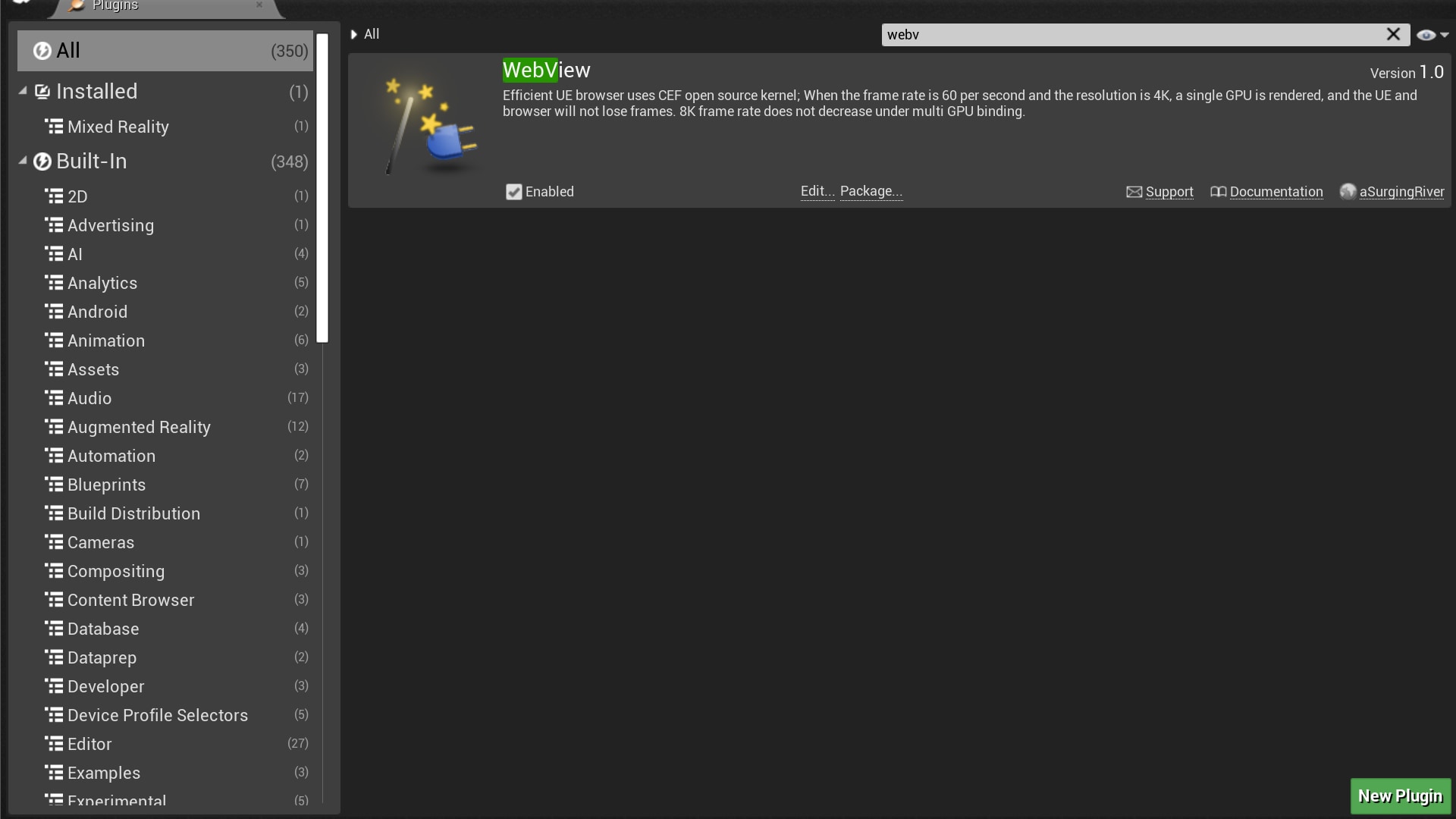
Task: Collapse the Installed category tree
Action: pyautogui.click(x=23, y=91)
